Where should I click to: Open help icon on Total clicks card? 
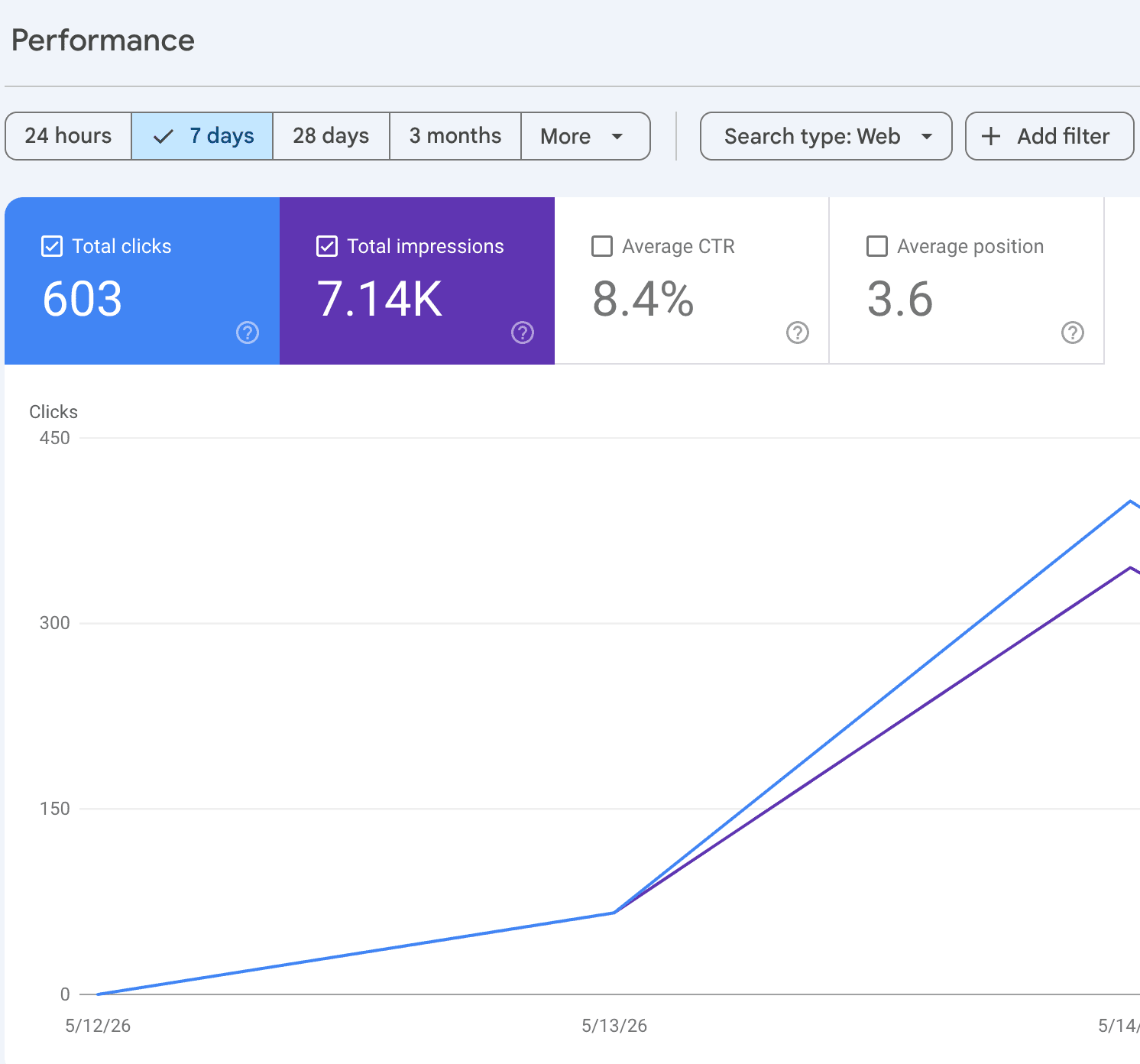pos(248,332)
